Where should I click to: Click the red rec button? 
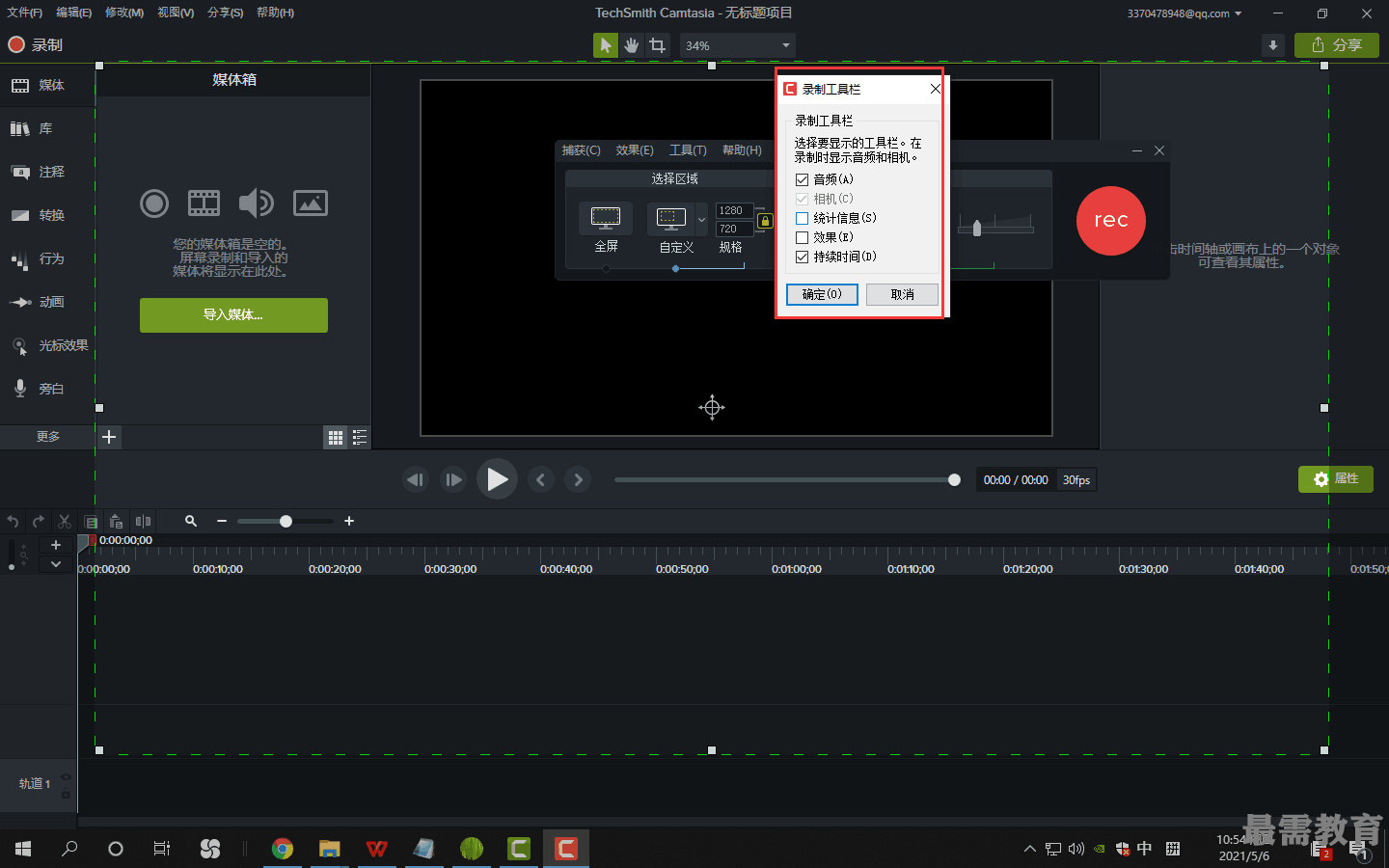tap(1111, 221)
